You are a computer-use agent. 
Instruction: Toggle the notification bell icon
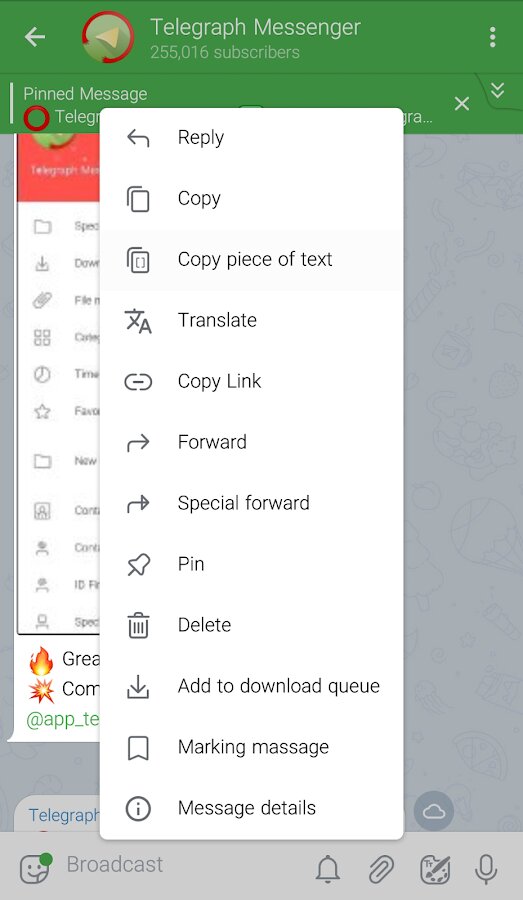(328, 868)
